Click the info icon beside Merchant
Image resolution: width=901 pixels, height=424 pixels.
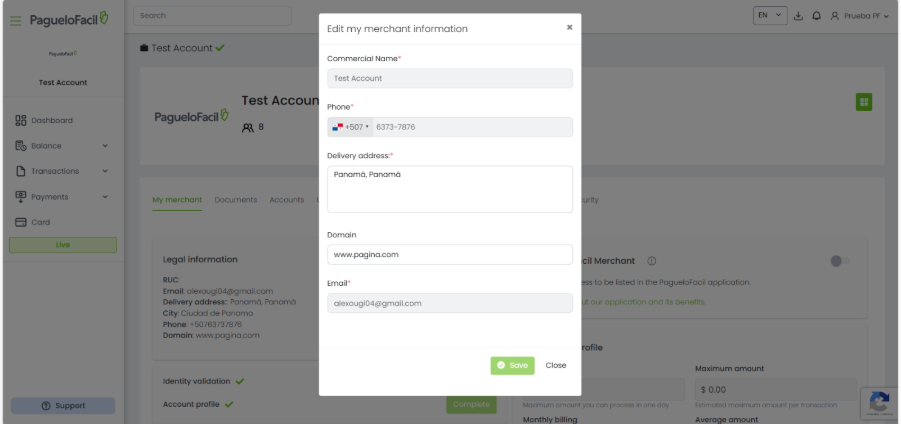(652, 261)
